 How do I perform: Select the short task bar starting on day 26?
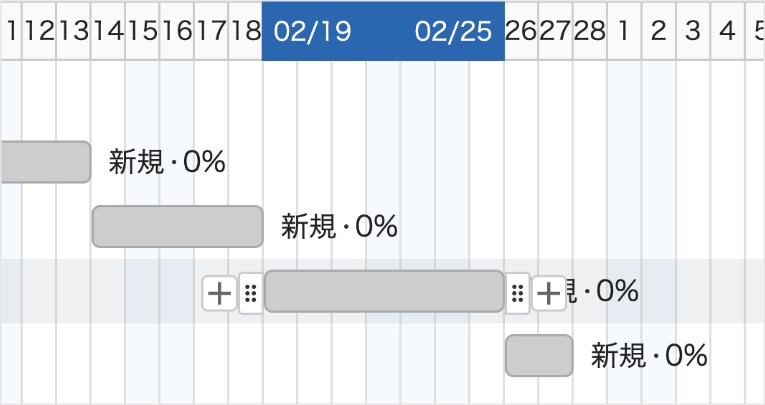tap(539, 355)
